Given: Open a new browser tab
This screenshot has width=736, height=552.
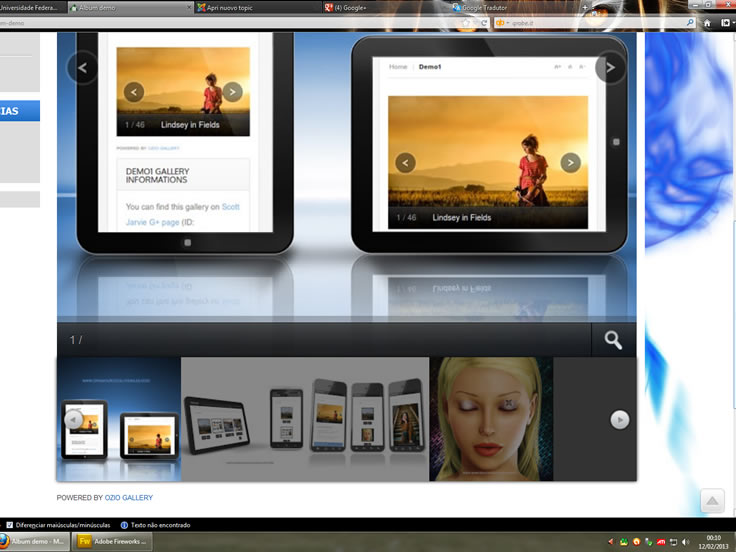Looking at the screenshot, I should 585,8.
